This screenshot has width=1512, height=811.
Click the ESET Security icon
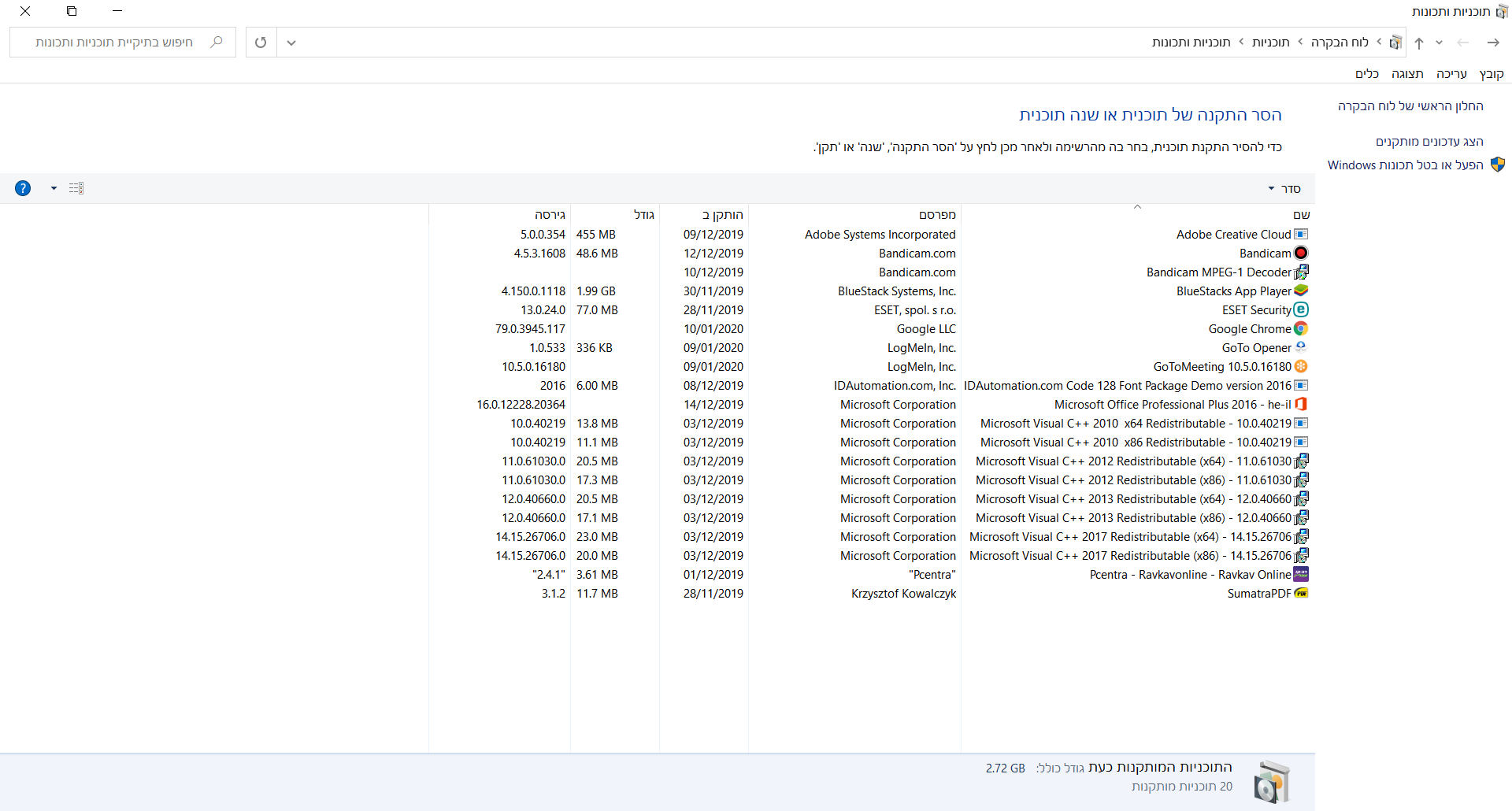pos(1301,309)
